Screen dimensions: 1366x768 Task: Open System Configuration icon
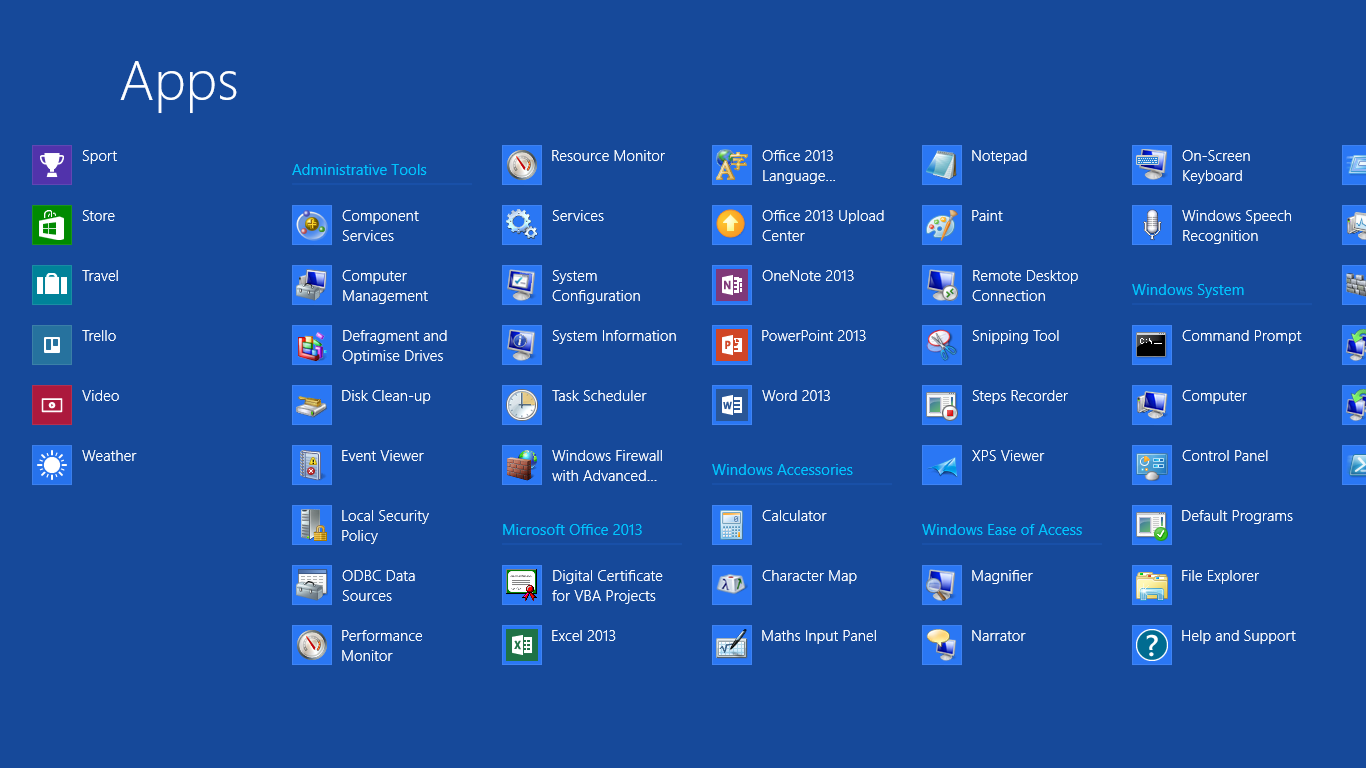pos(522,285)
